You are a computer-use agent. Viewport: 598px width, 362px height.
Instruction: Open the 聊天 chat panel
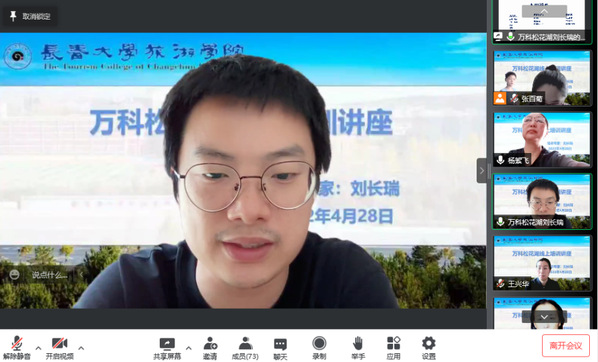pos(280,348)
